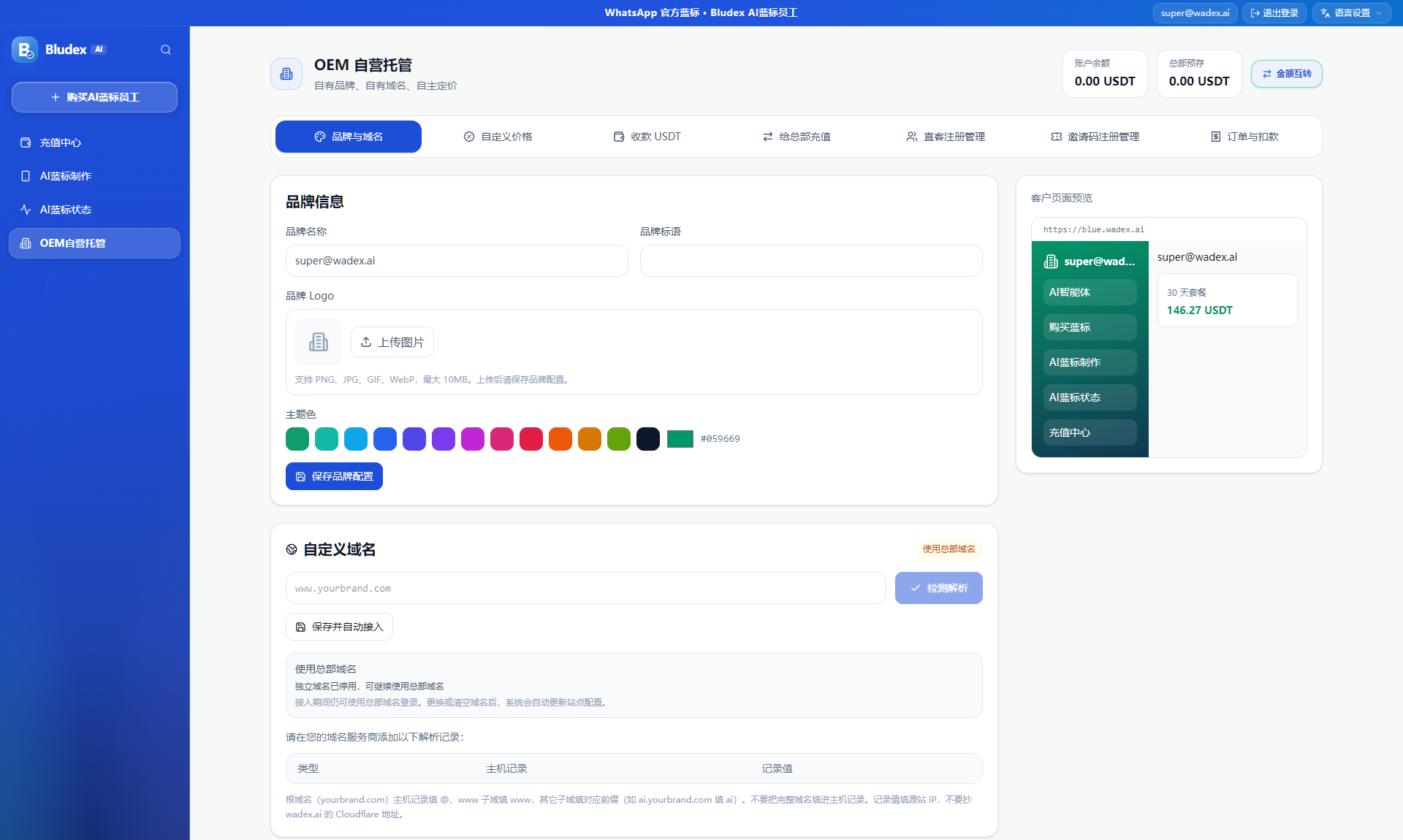Click the 使用总部域名 badge

[x=948, y=549]
